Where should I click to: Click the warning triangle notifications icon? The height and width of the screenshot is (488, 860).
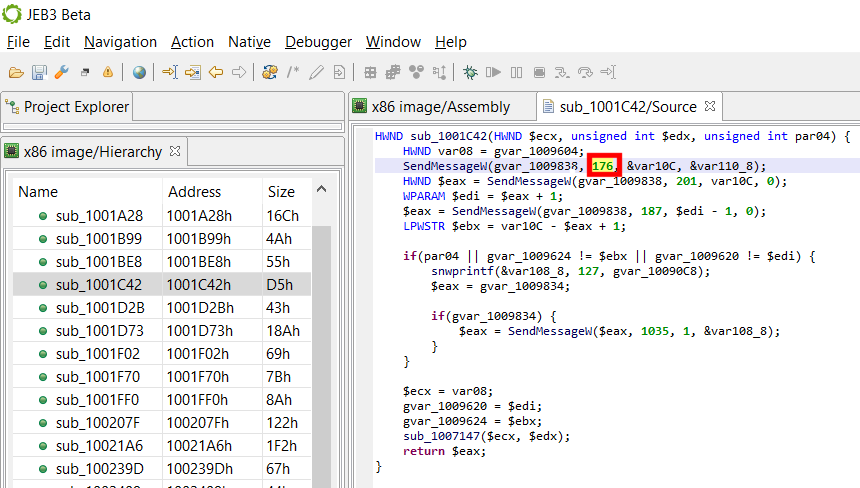[107, 72]
